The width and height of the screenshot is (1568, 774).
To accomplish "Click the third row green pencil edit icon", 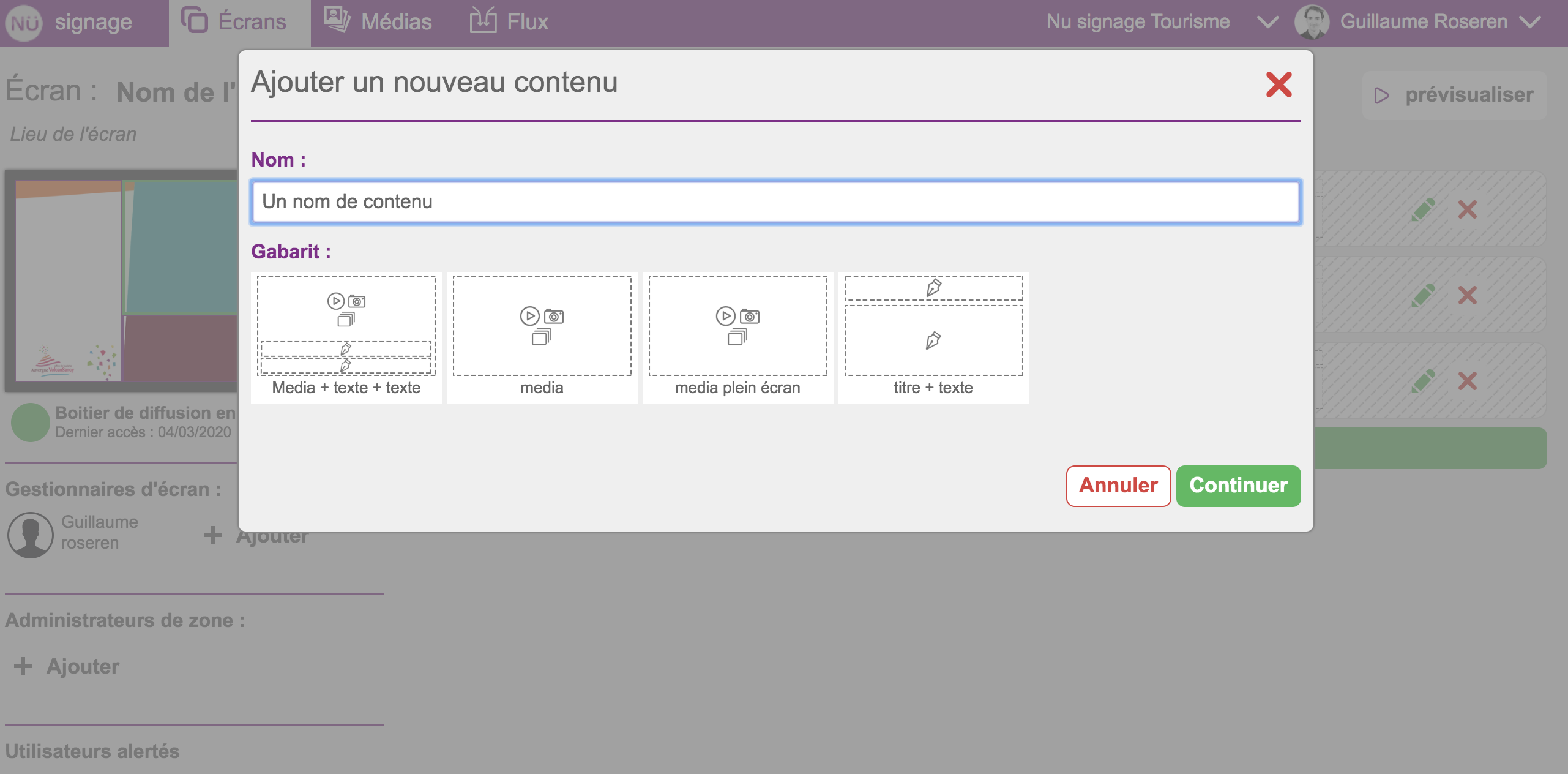I will 1423,381.
